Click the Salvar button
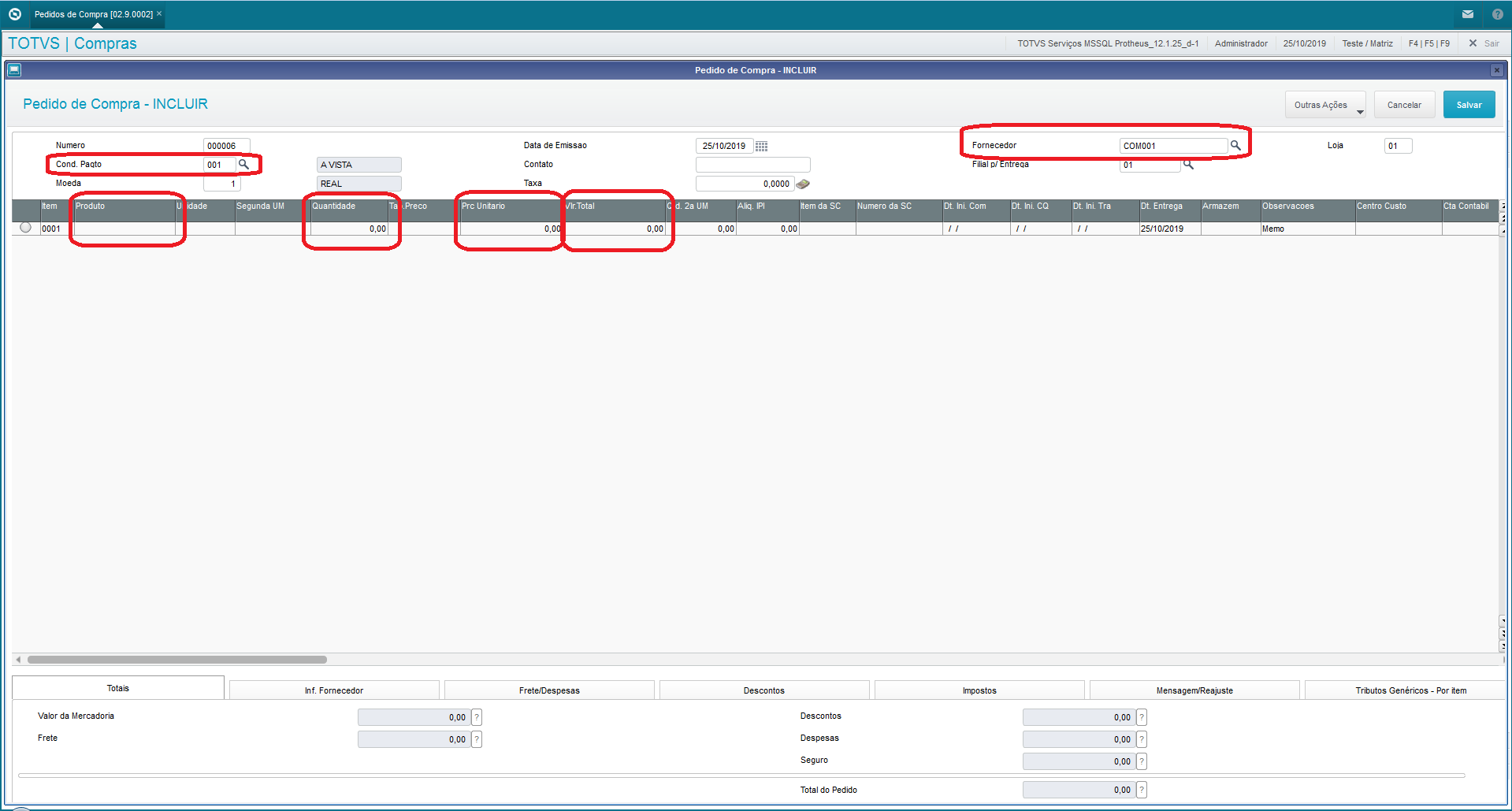This screenshot has width=1512, height=811. coord(1469,105)
